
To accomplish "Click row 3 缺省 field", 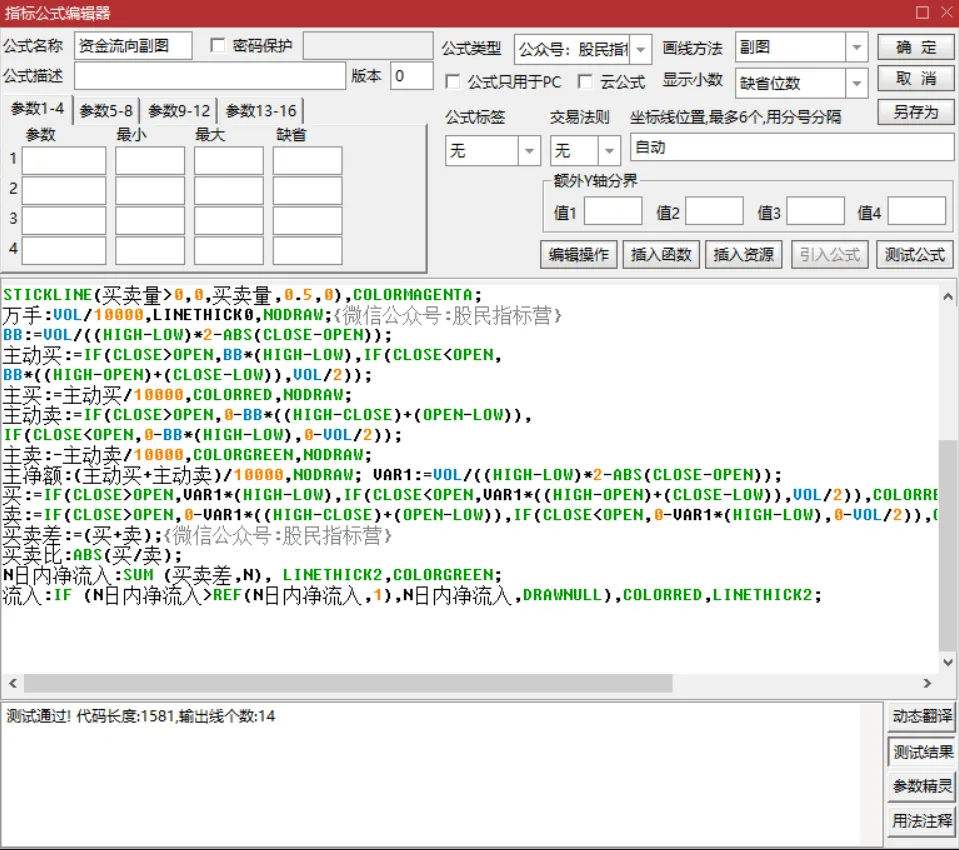I will (x=307, y=221).
